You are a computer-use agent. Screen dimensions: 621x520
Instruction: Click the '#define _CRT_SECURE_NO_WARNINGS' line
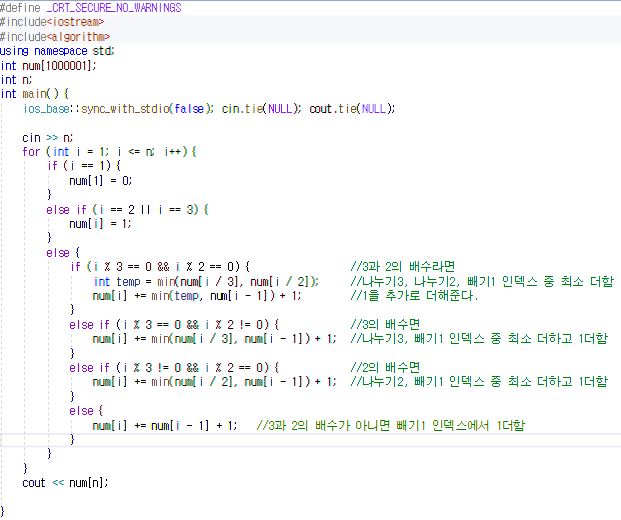tap(91, 8)
